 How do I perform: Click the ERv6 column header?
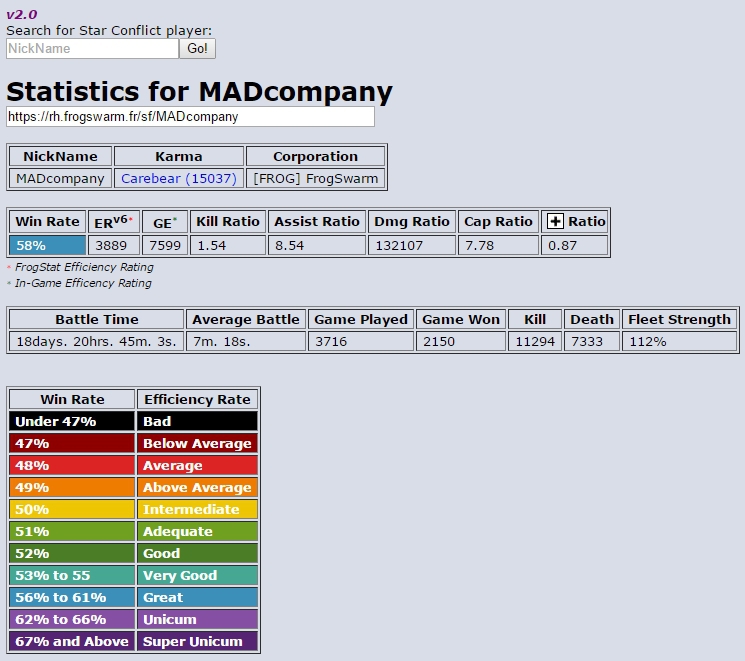tap(114, 221)
